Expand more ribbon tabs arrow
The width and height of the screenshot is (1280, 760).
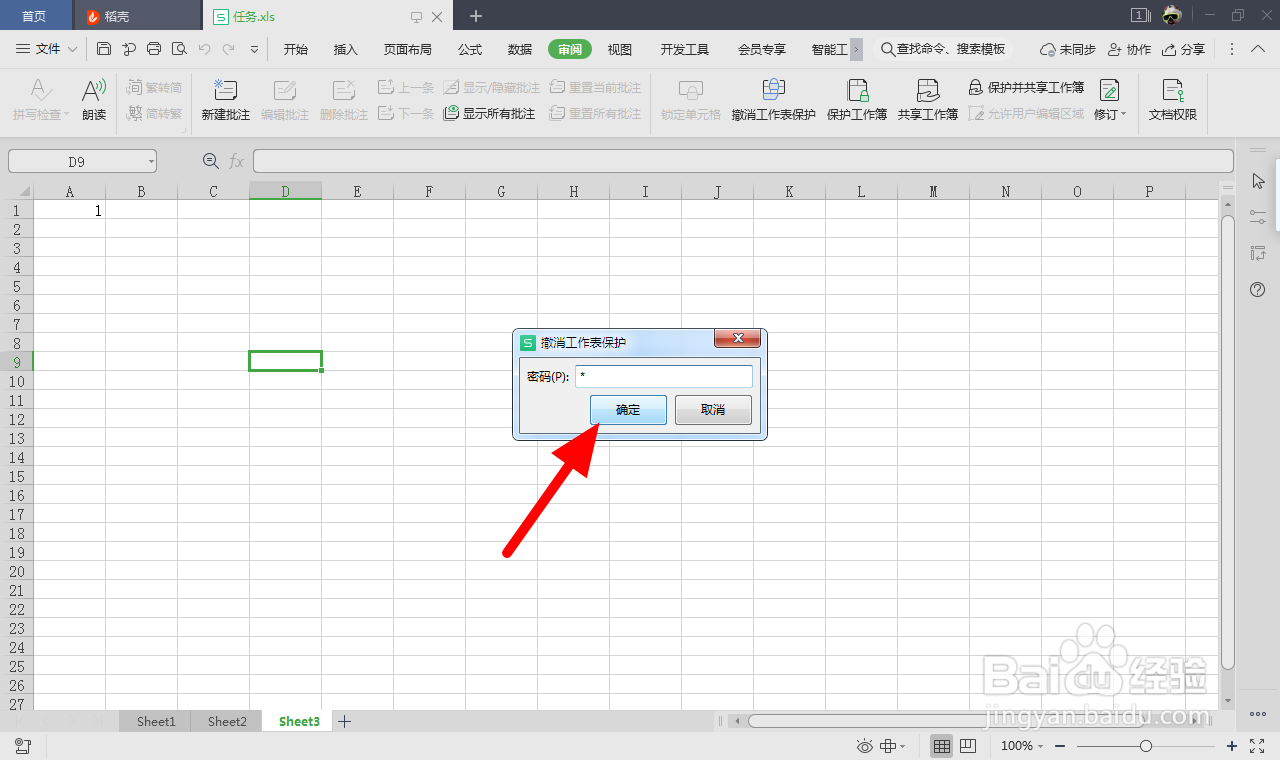point(856,49)
